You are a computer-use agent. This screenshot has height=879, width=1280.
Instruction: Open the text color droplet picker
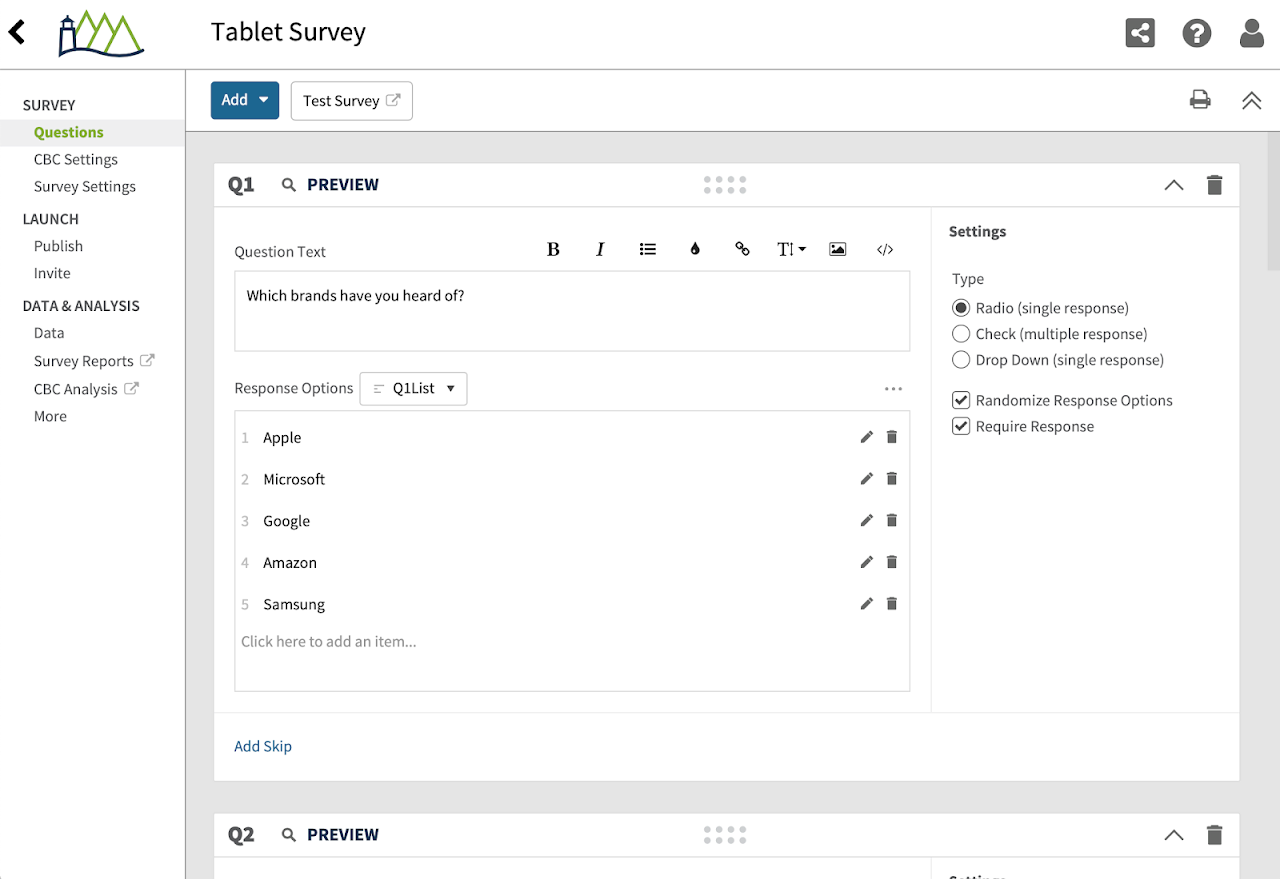(695, 249)
